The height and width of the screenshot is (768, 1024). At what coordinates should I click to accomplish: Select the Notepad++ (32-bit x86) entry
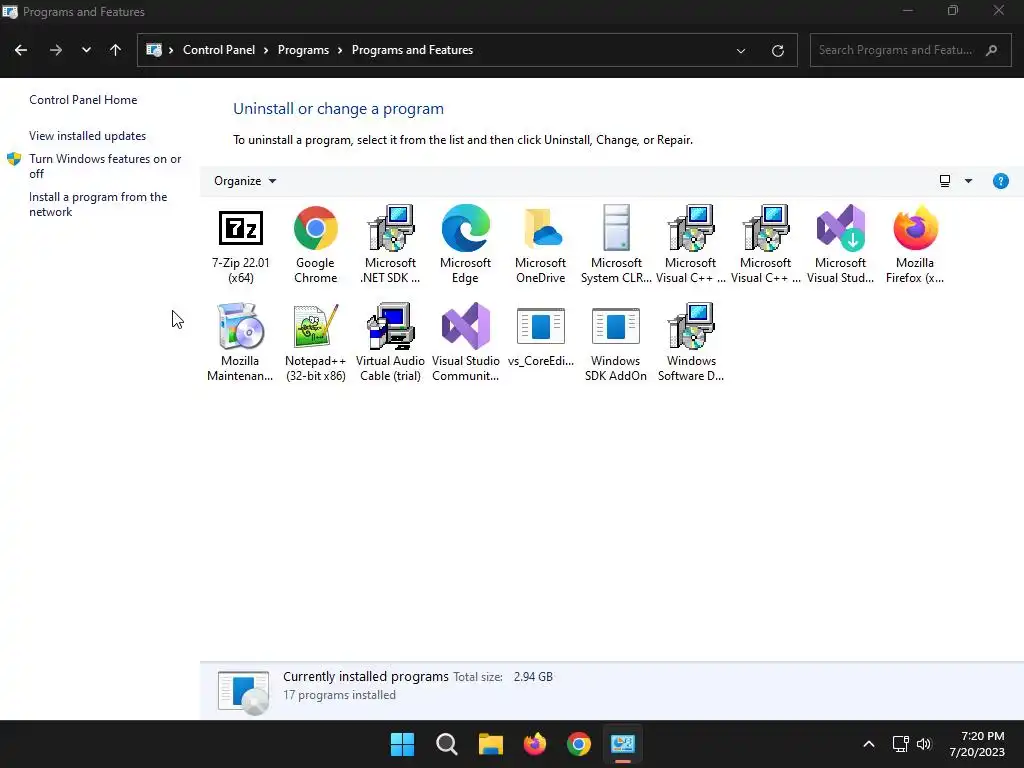(315, 342)
